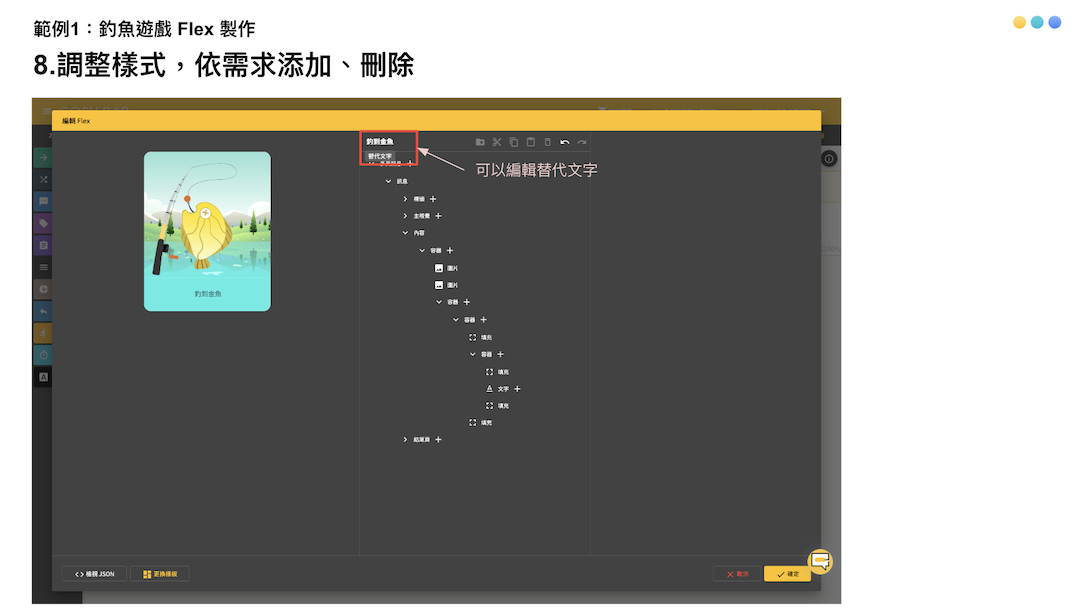The height and width of the screenshot is (616, 1080).
Task: Click the clipboard paste icon
Action: [x=531, y=142]
